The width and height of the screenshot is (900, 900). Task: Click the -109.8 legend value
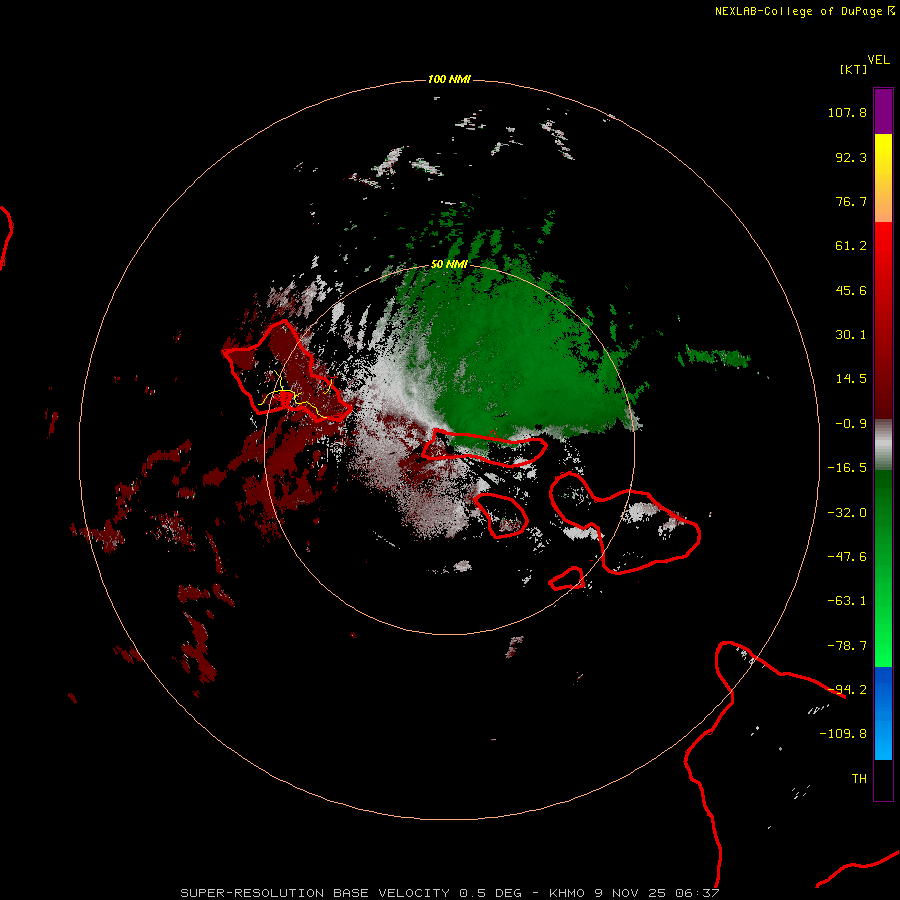pyautogui.click(x=843, y=734)
